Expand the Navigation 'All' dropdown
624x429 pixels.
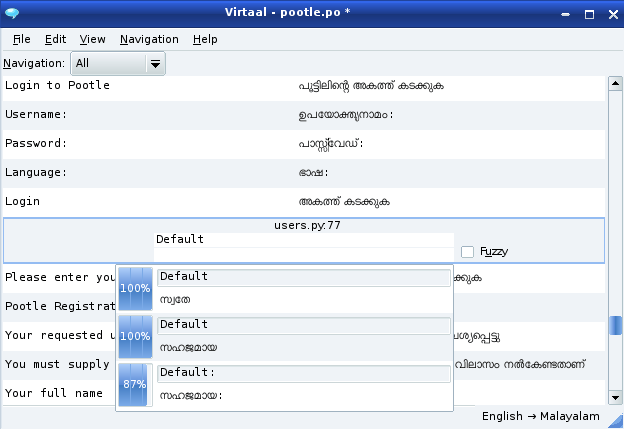point(118,63)
